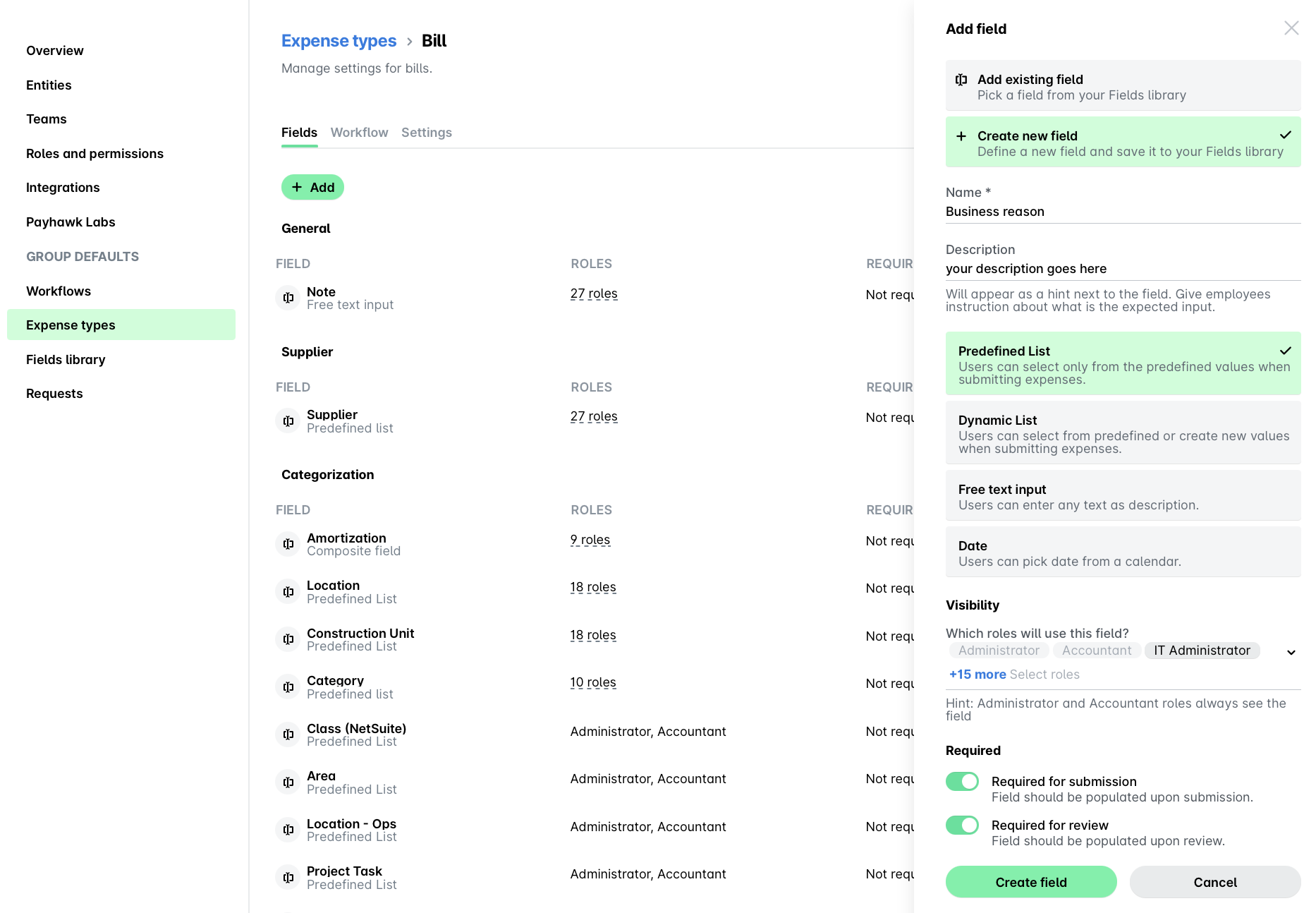This screenshot has height=913, width=1316.
Task: Click the +15 more roles link
Action: click(977, 675)
